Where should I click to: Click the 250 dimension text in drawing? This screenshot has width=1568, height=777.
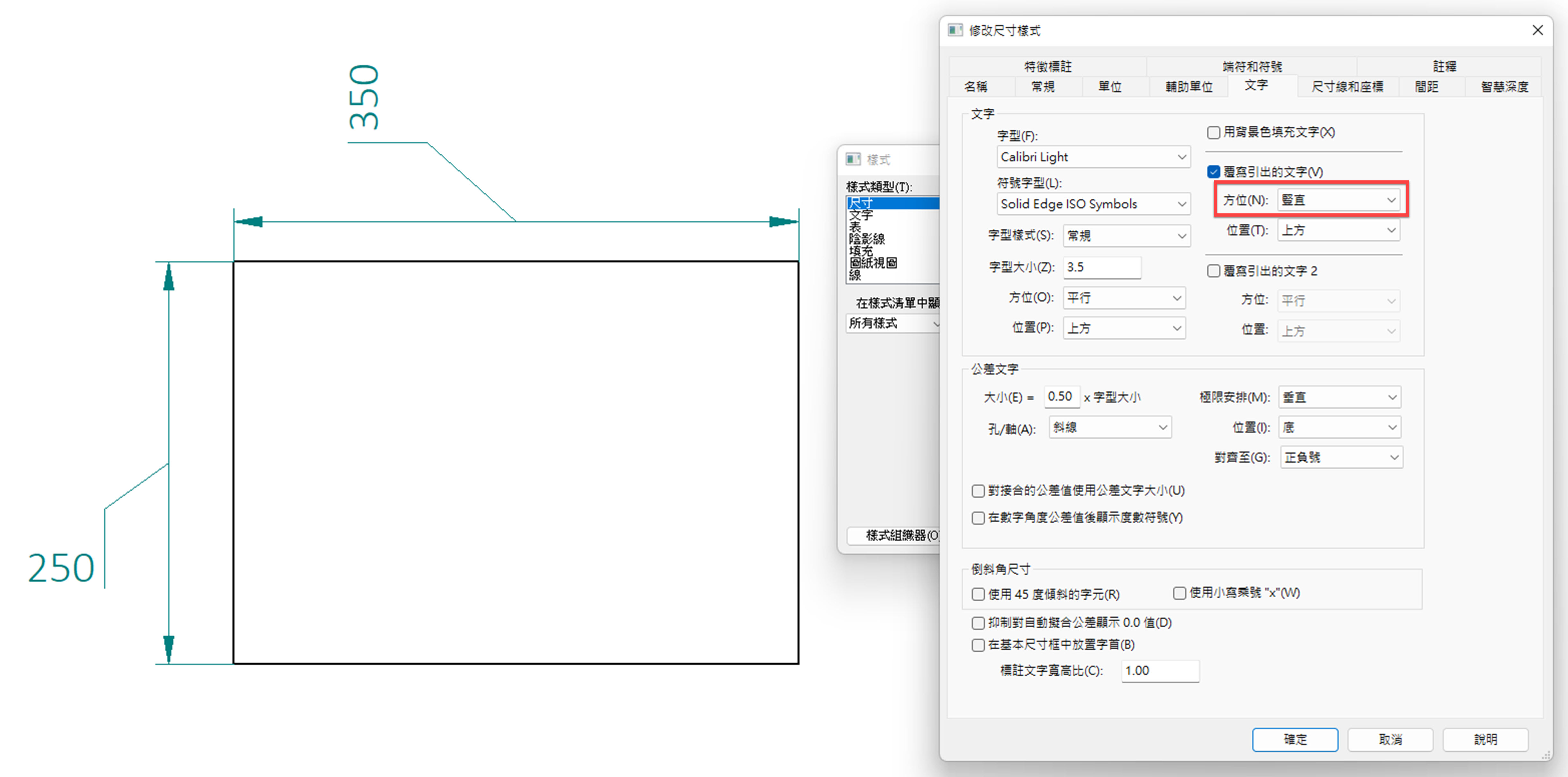pyautogui.click(x=62, y=568)
